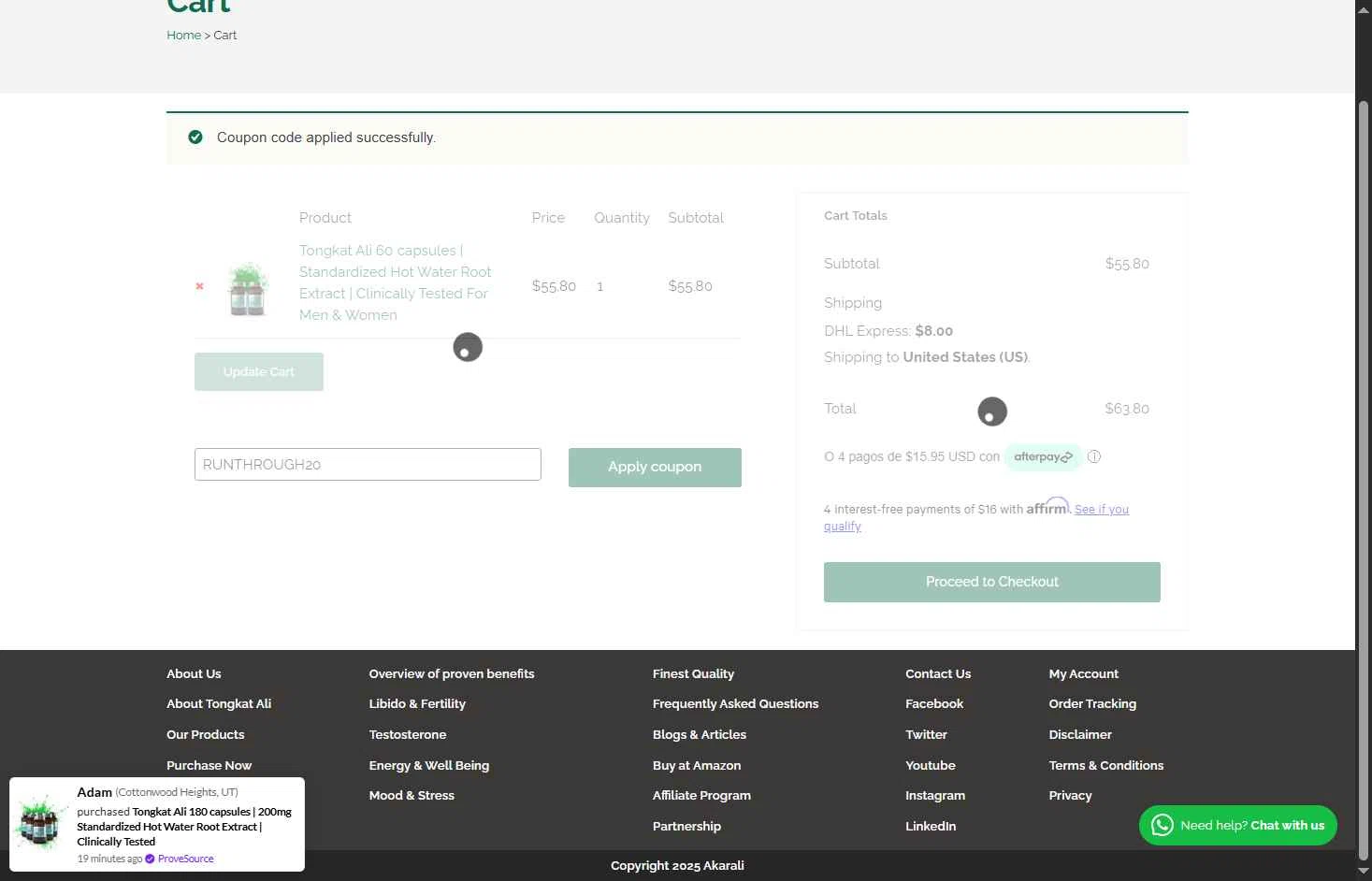Open the Energy & Well Being link

tap(429, 765)
